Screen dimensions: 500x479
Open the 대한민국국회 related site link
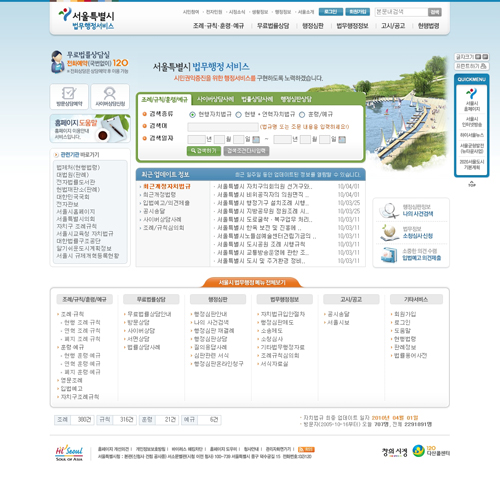(x=73, y=197)
